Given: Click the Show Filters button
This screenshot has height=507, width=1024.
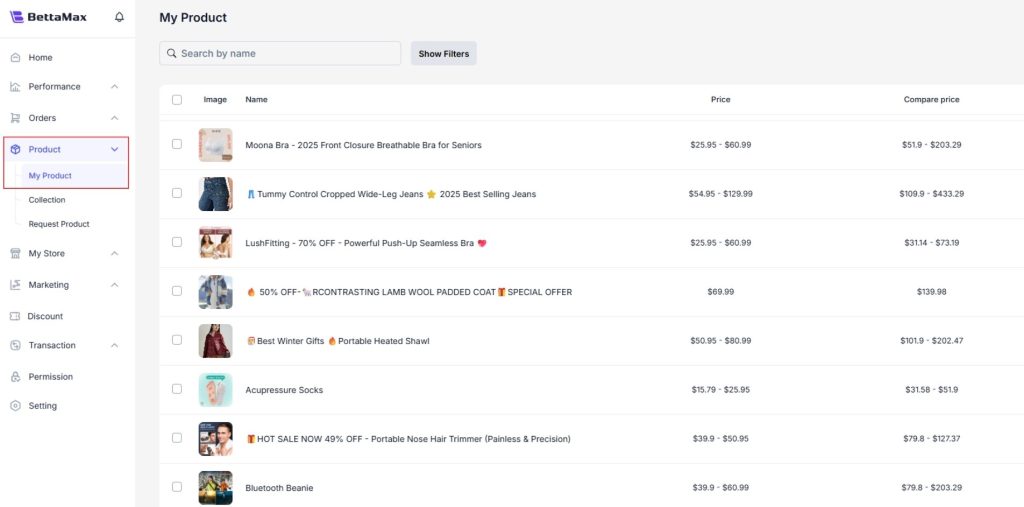Looking at the screenshot, I should click(x=443, y=54).
